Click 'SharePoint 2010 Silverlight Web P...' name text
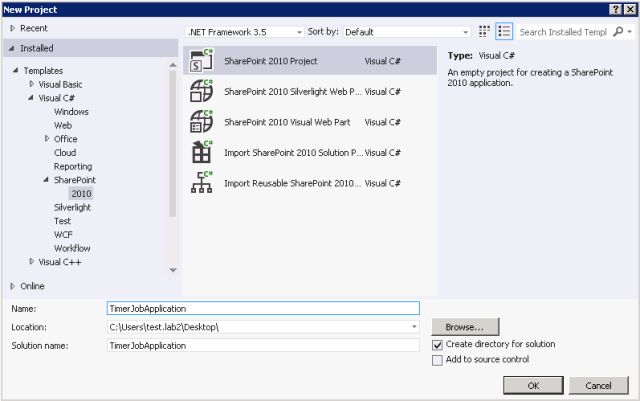 click(293, 91)
